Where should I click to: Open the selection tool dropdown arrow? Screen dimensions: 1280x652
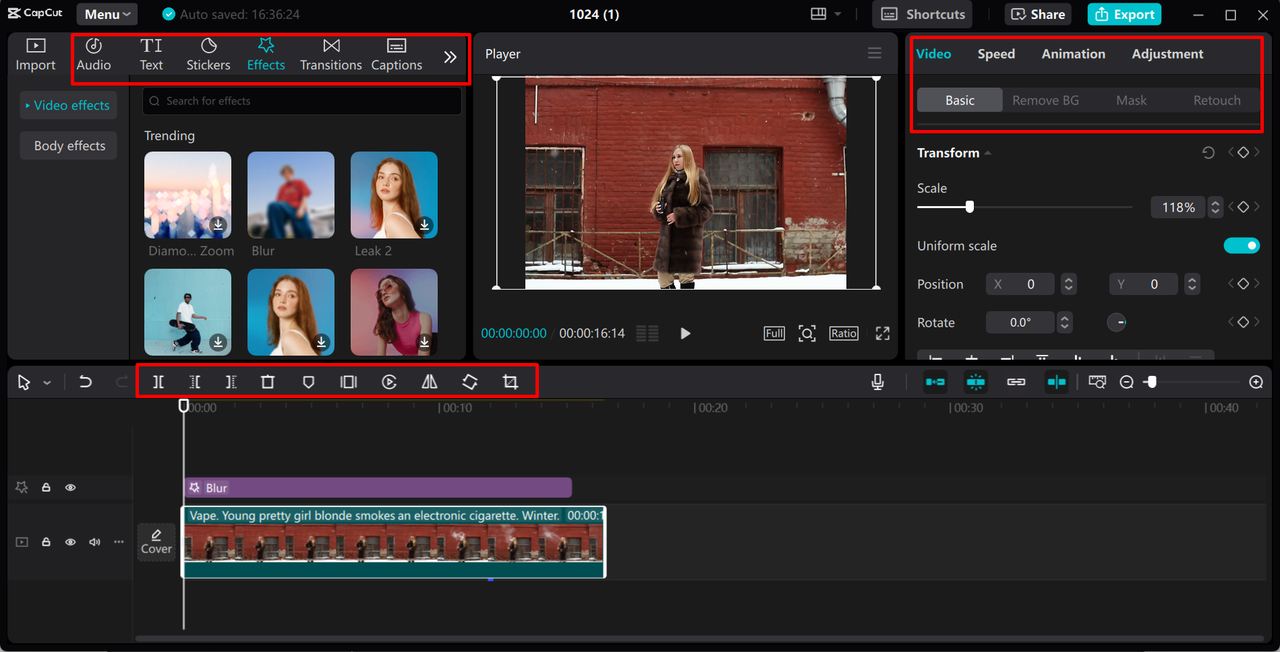click(47, 383)
